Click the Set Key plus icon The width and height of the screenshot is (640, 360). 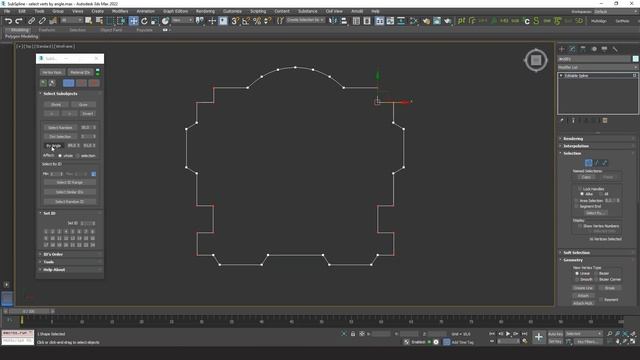pos(538,337)
